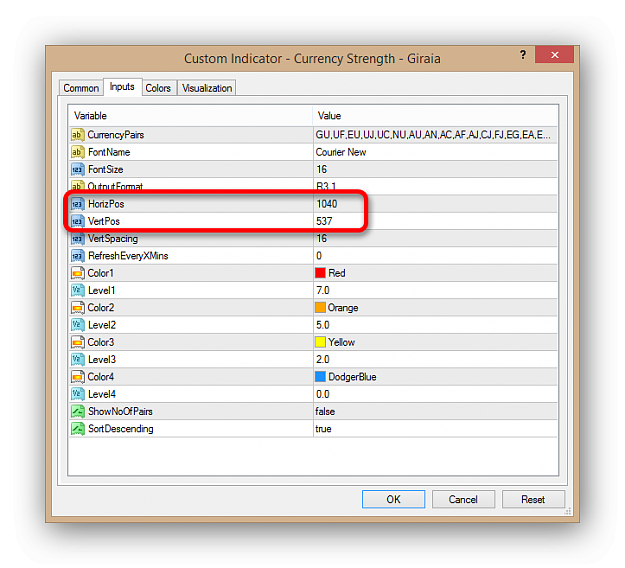The height and width of the screenshot is (568, 625).
Task: Click the Color1 color type icon
Action: coord(78,273)
